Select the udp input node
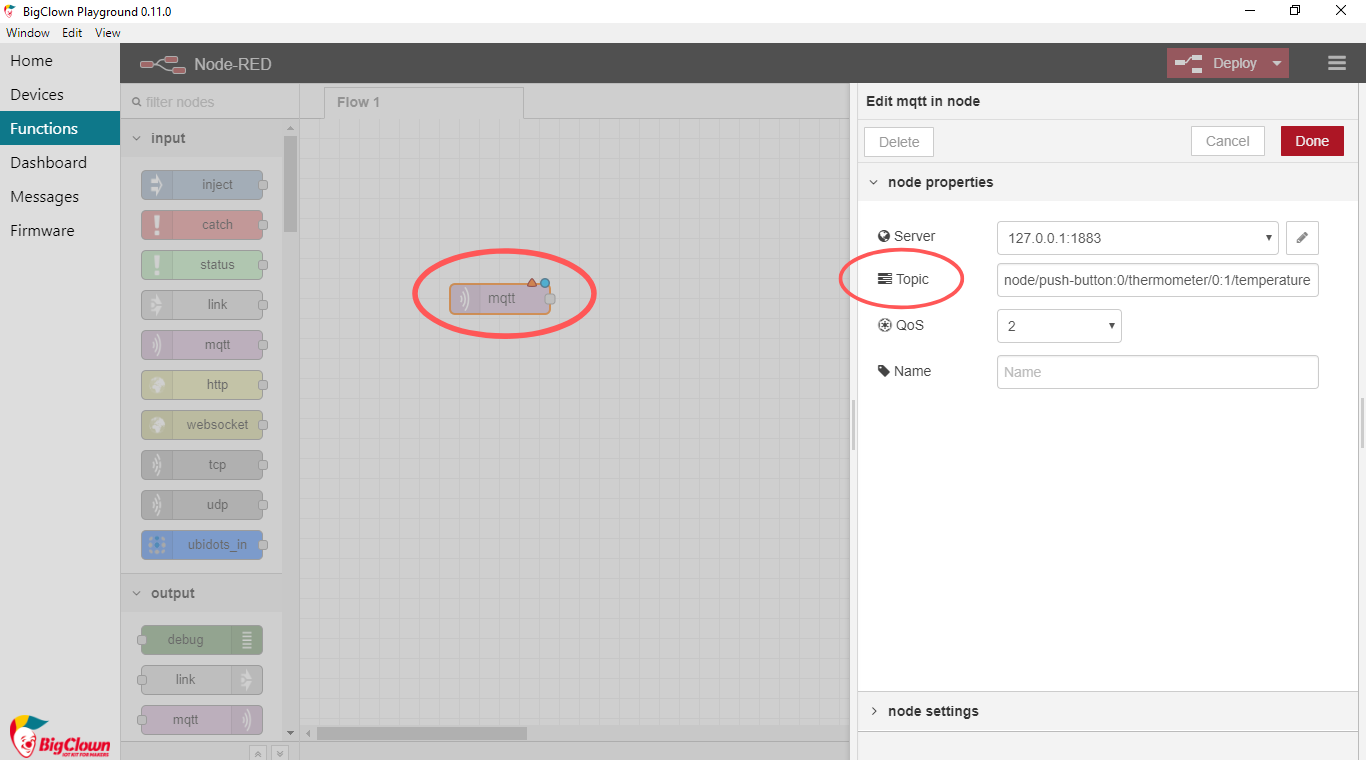 point(202,505)
